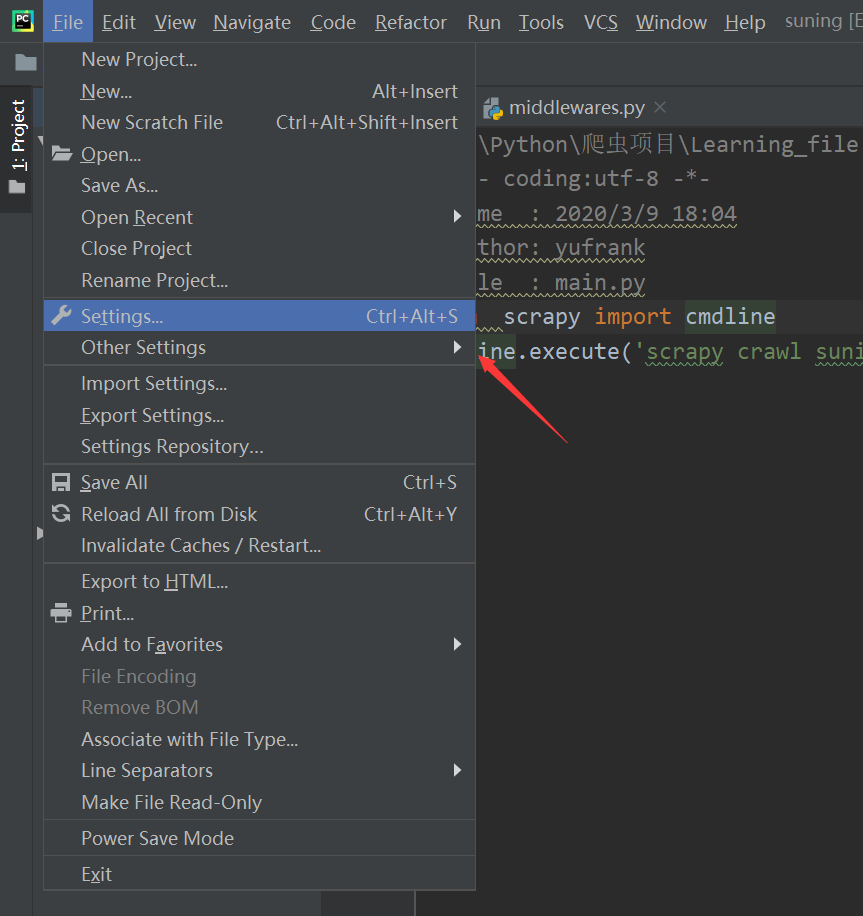
Task: Click the PyCharm application logo icon
Action: [21, 20]
